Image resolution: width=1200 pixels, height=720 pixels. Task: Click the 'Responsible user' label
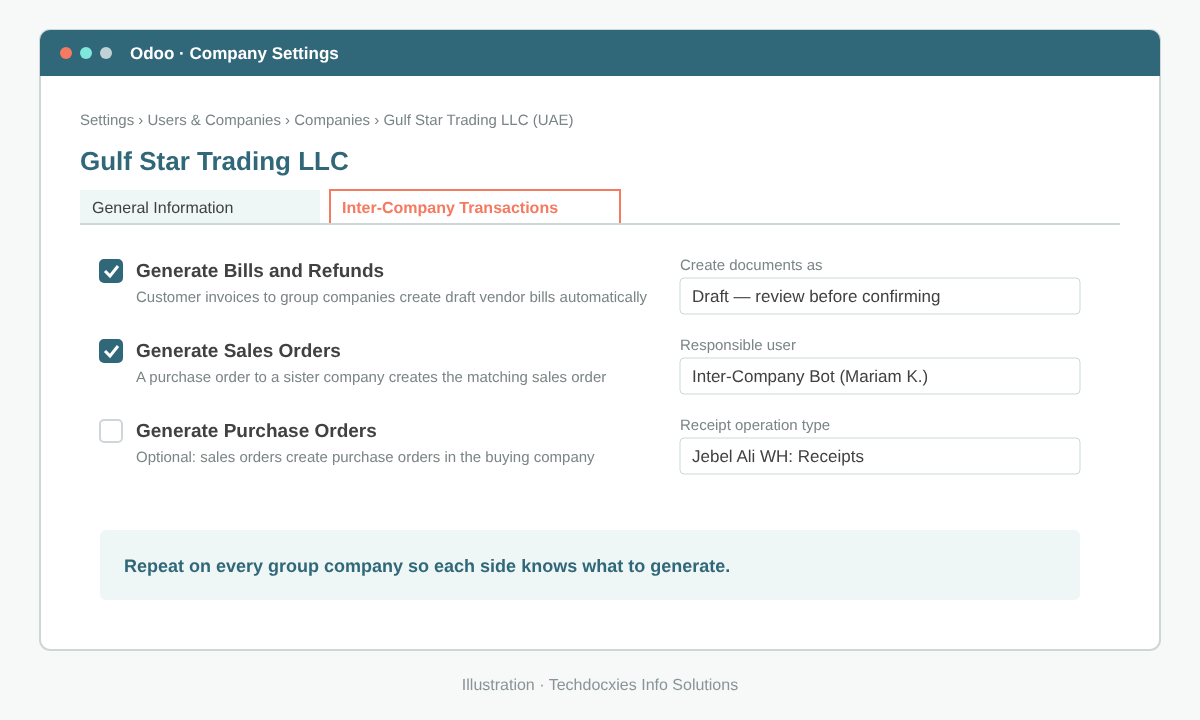738,345
